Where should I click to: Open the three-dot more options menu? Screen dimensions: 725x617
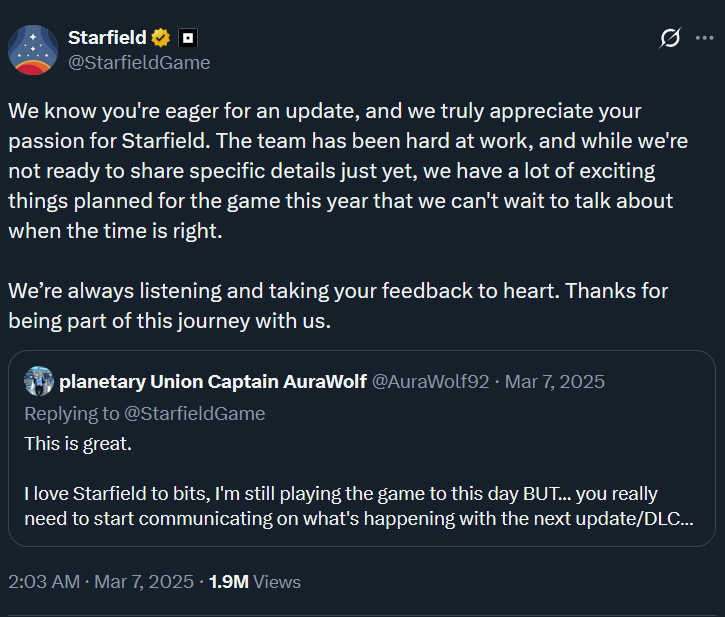[704, 38]
